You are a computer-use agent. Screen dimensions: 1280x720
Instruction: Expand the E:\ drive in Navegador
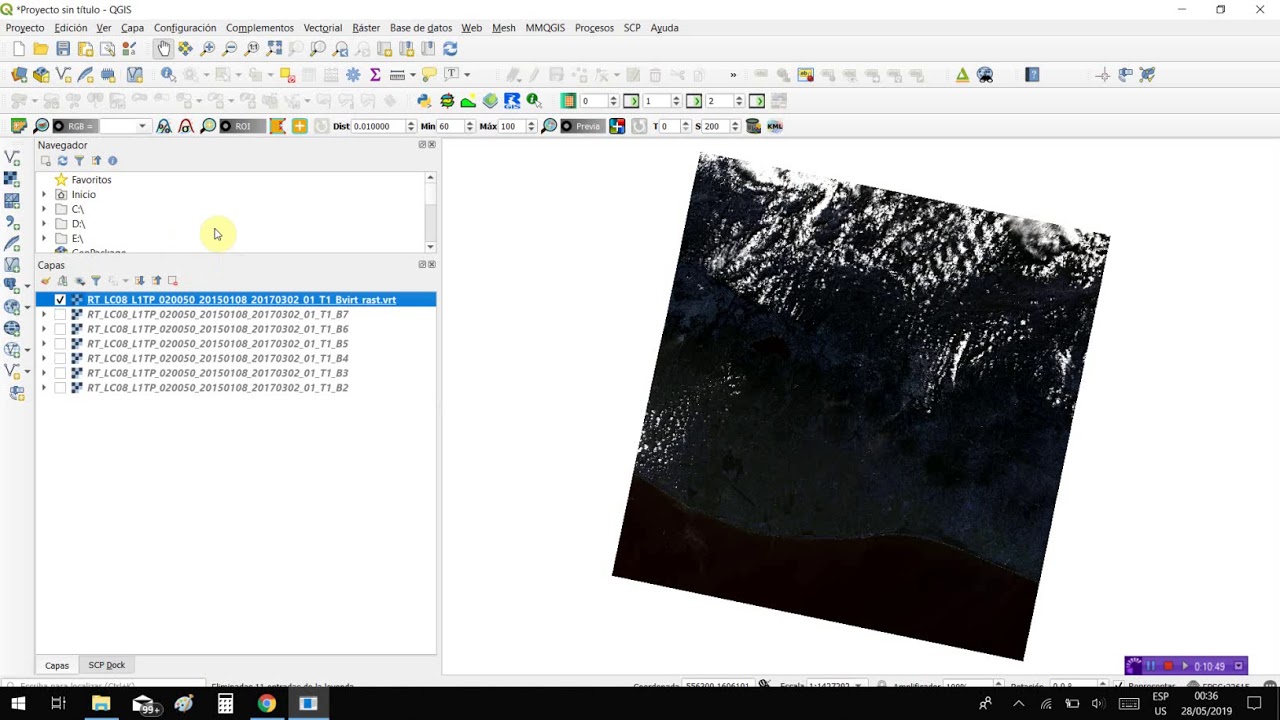click(x=43, y=239)
